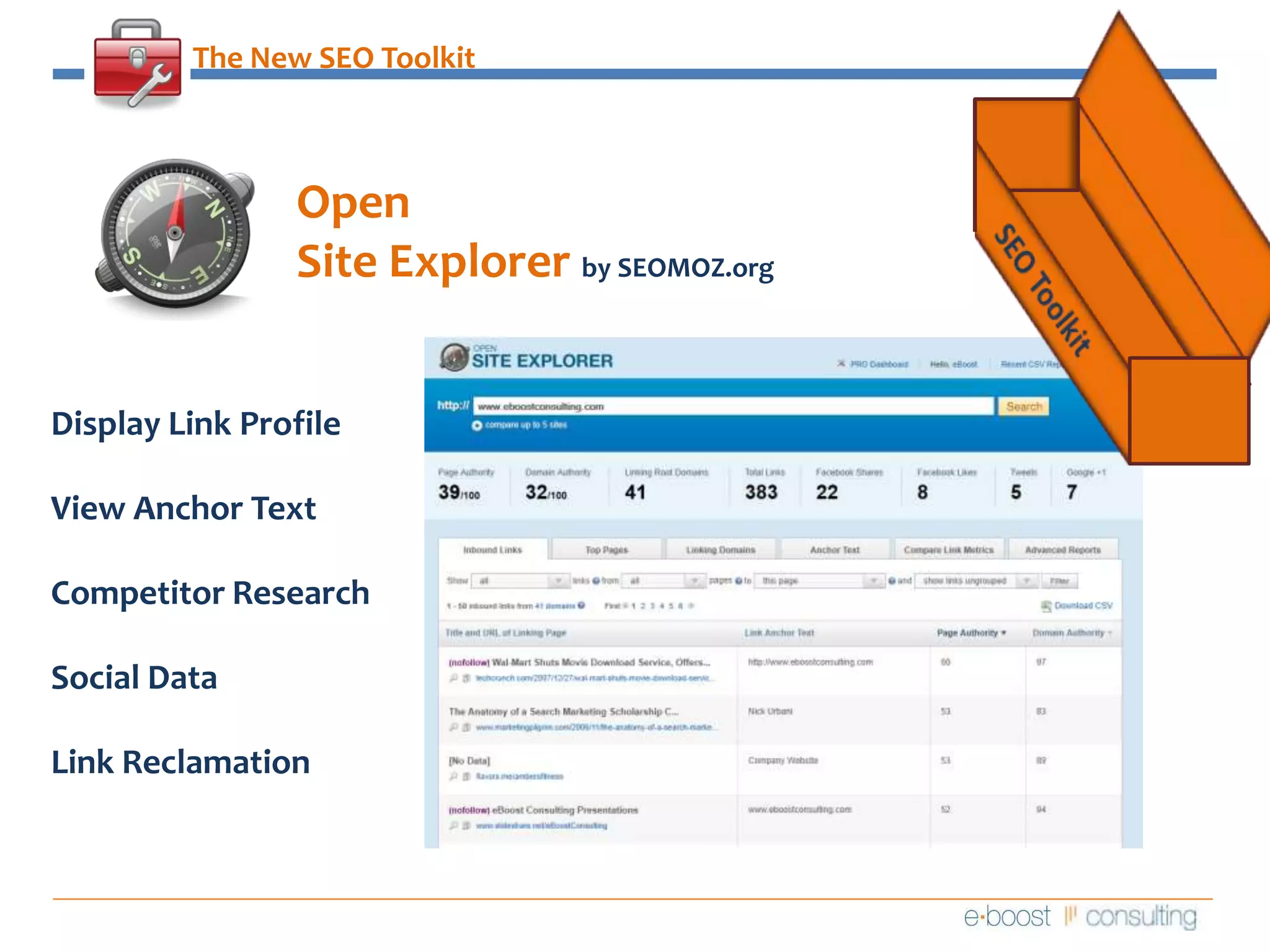Click 'eBoost Consulting Presentations' row title

[565, 810]
